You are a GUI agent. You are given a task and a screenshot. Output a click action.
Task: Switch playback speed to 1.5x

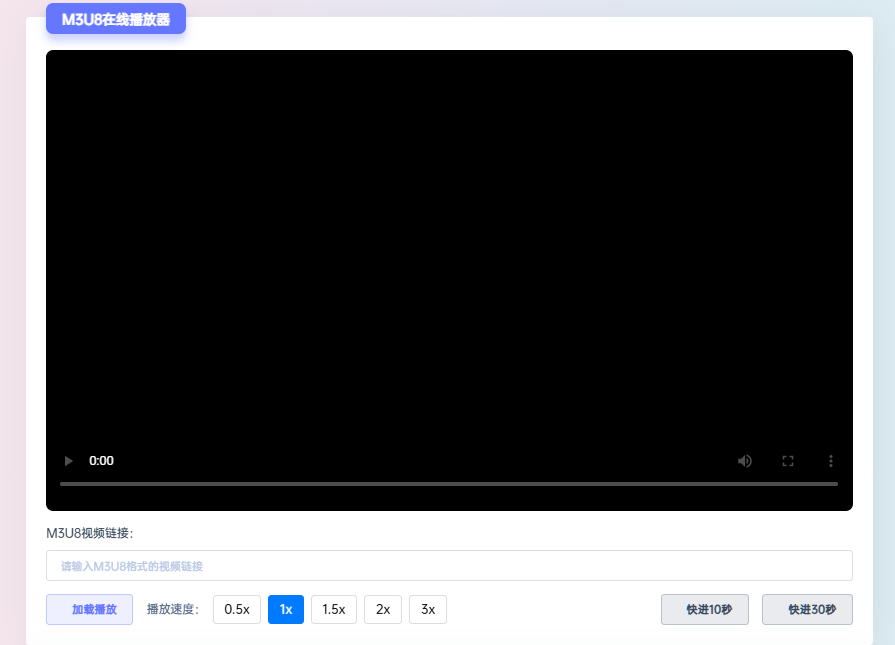point(334,609)
